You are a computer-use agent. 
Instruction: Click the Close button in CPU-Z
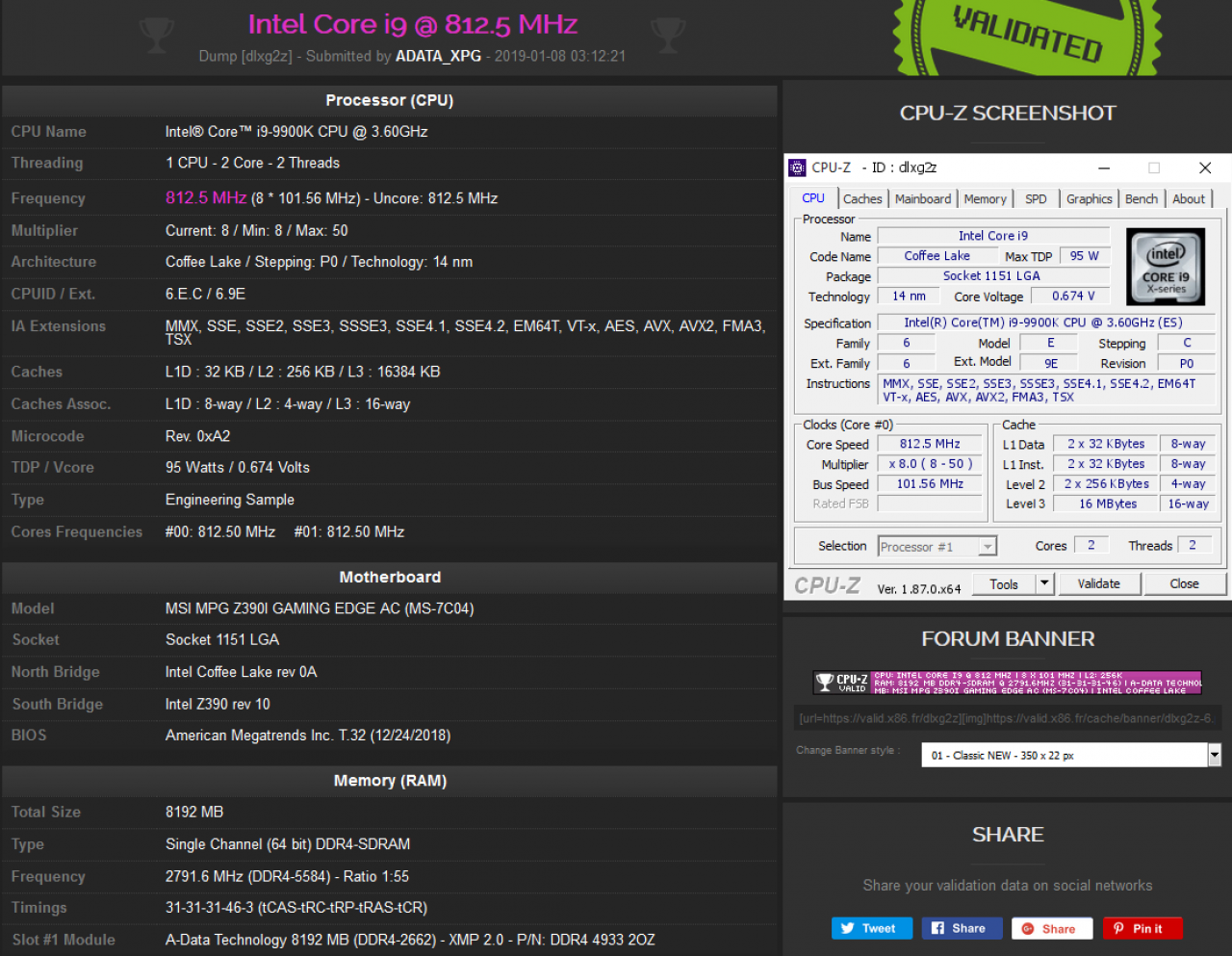click(x=1185, y=583)
